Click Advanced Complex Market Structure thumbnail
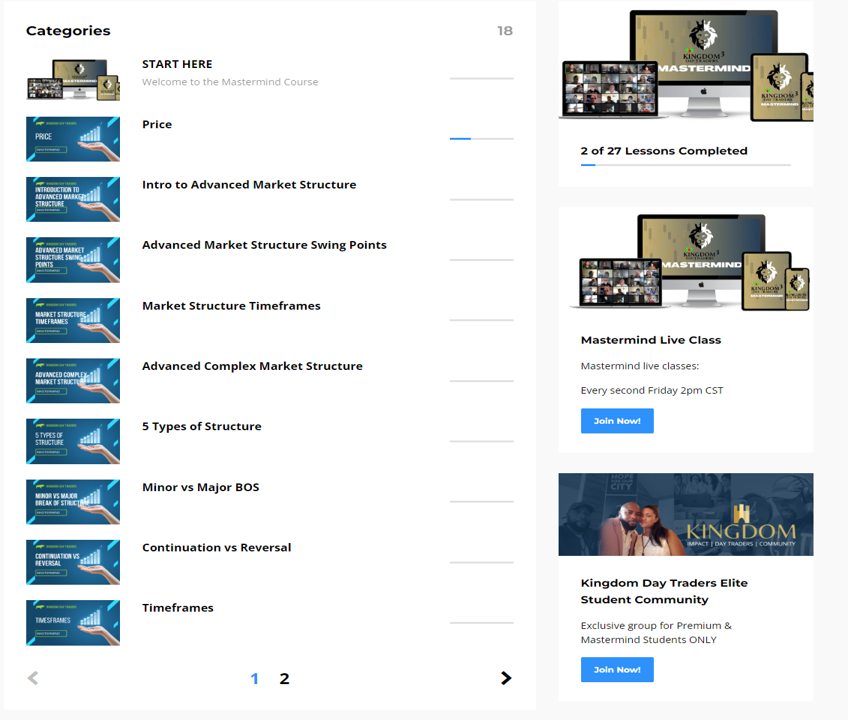The width and height of the screenshot is (848, 720). (73, 381)
